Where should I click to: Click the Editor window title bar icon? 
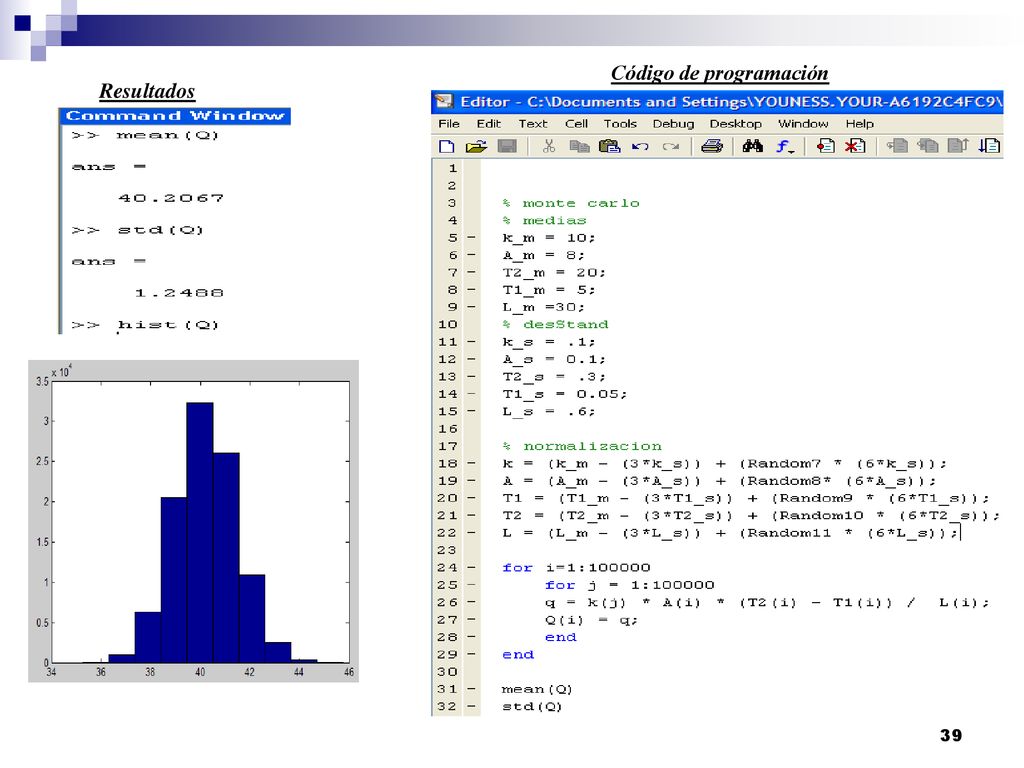point(444,101)
